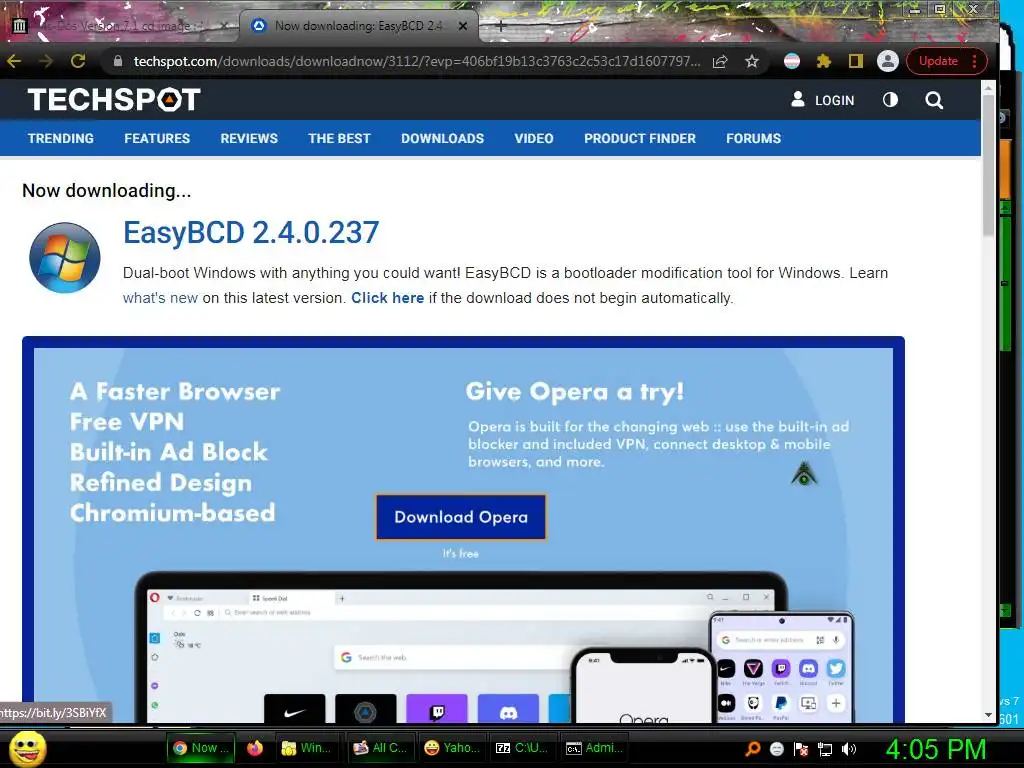Open the Chrome profile avatar menu

[x=888, y=61]
